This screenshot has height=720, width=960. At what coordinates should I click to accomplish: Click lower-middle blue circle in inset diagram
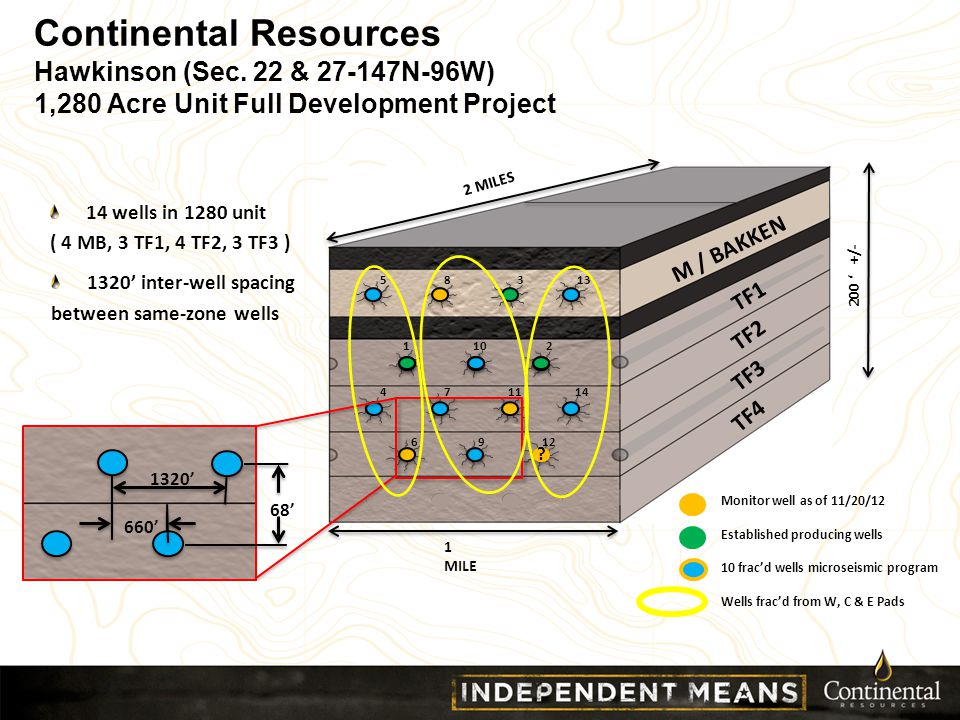(x=168, y=544)
